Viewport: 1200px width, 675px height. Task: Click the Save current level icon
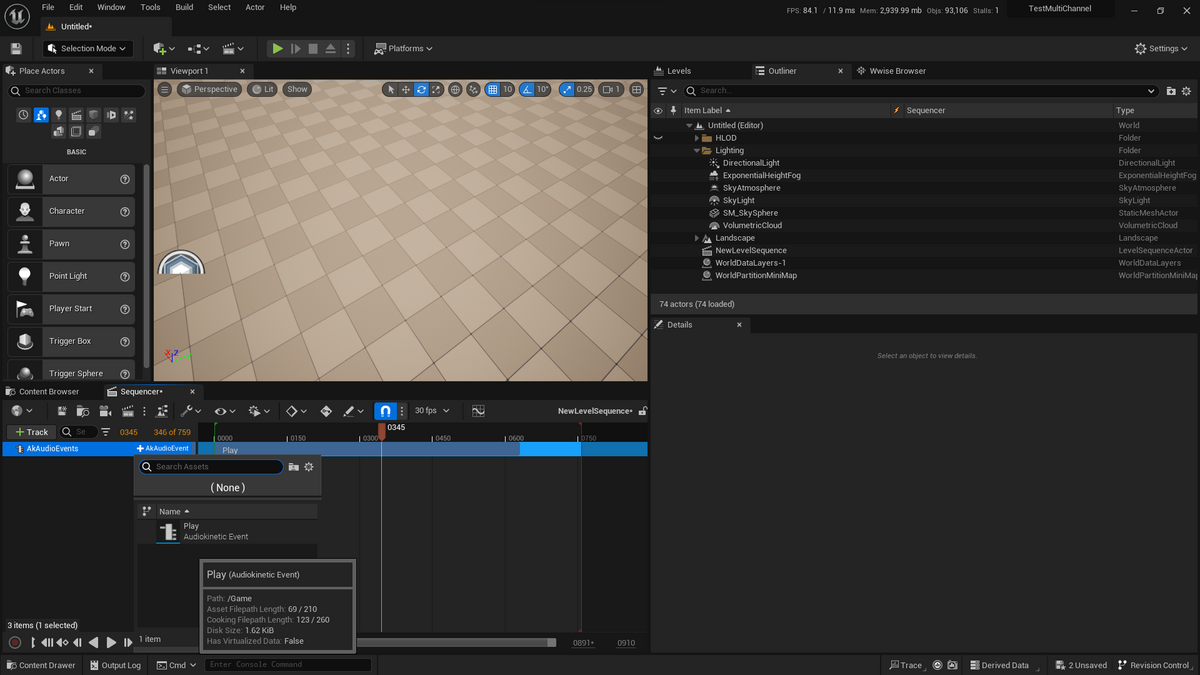(x=16, y=48)
